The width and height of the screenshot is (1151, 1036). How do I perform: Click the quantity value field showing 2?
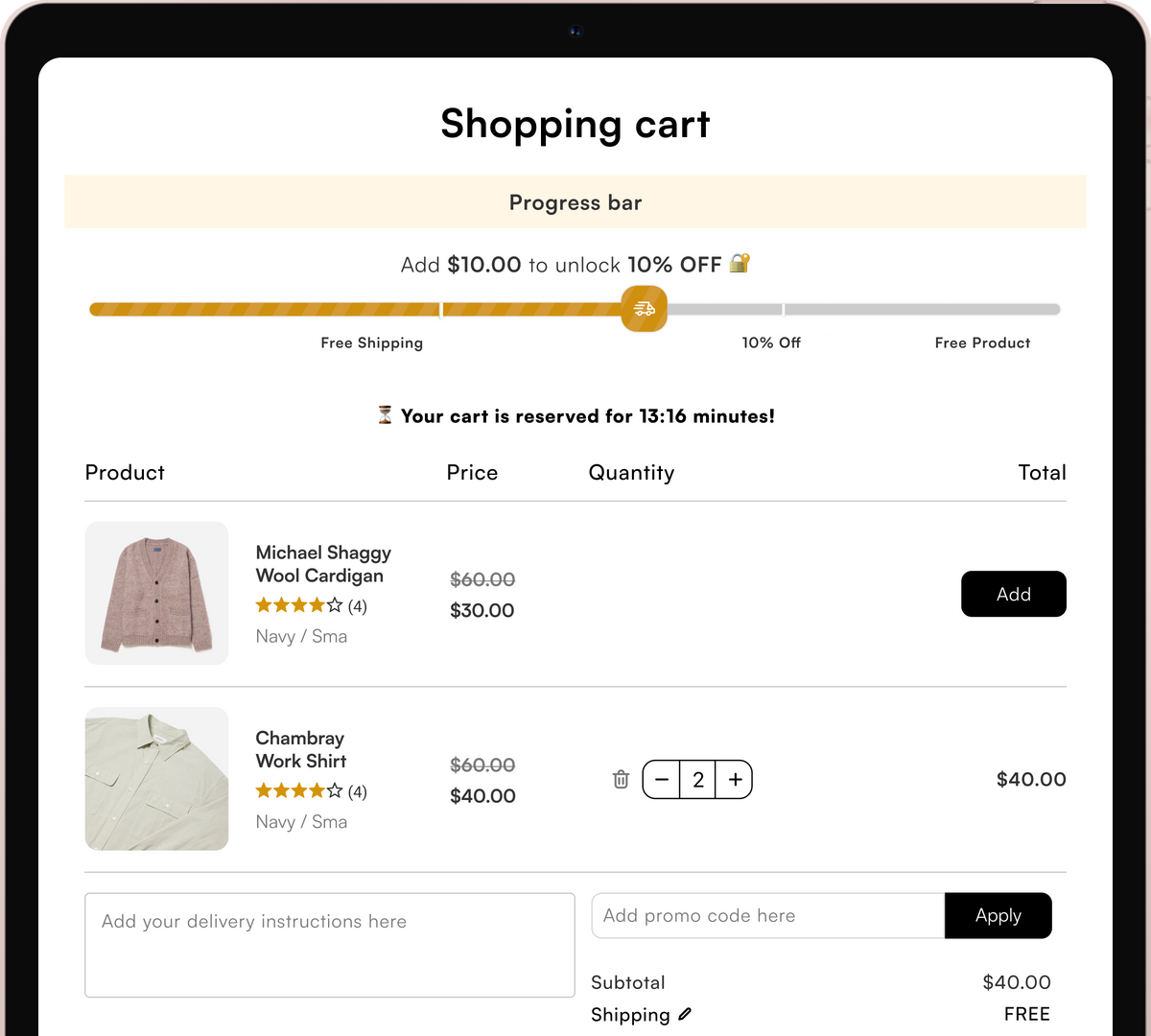click(x=698, y=780)
